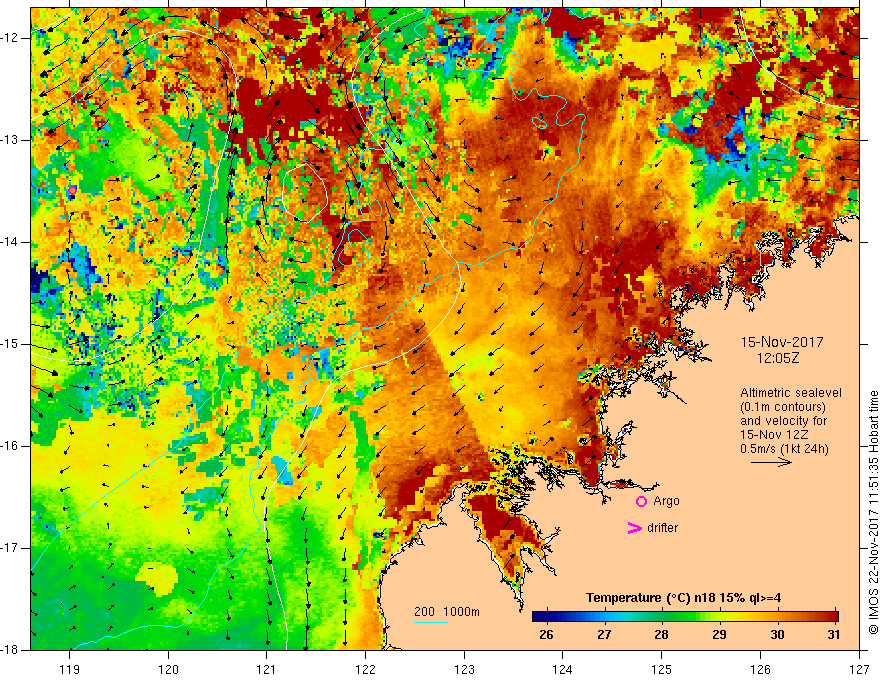The height and width of the screenshot is (680, 880).
Task: Click the latitude axis label -17
Action: pos(10,548)
